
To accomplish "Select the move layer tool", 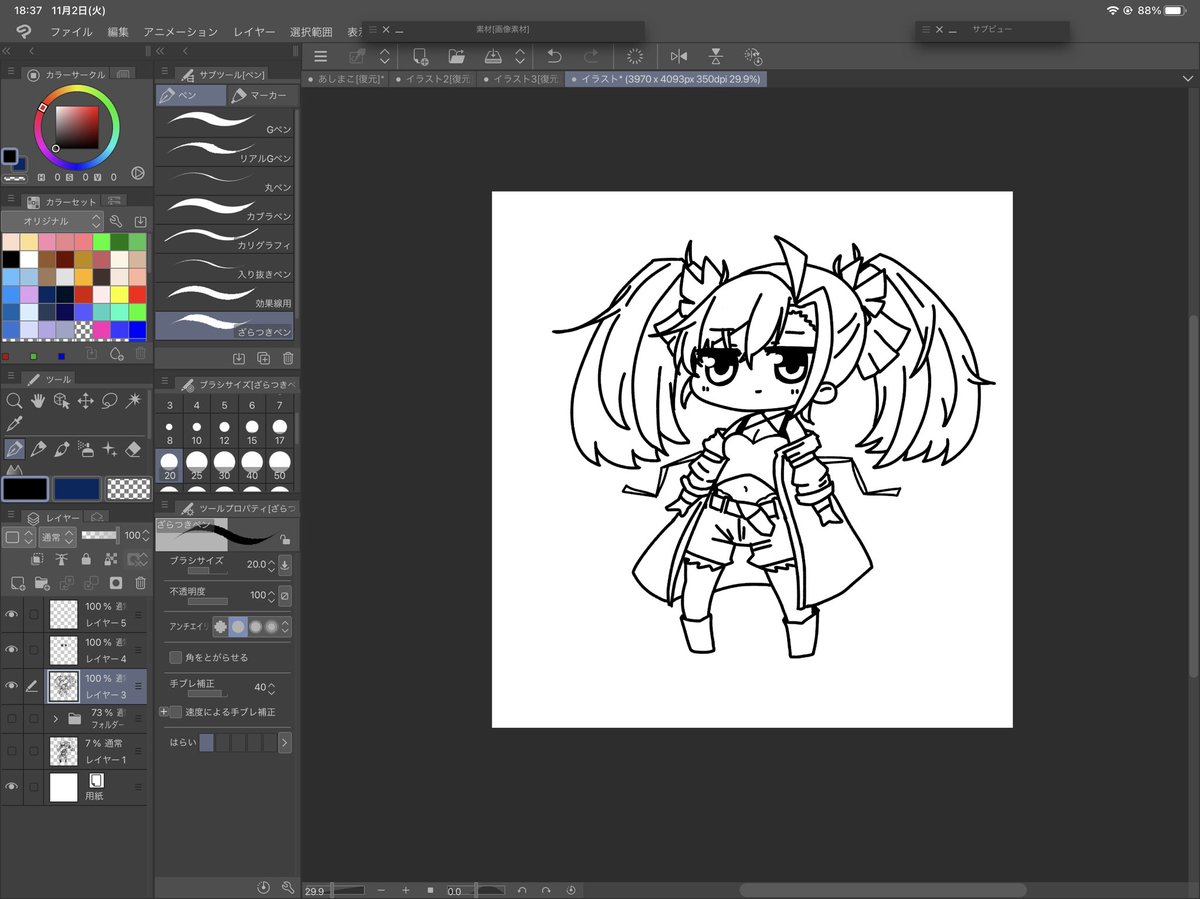I will tap(86, 401).
